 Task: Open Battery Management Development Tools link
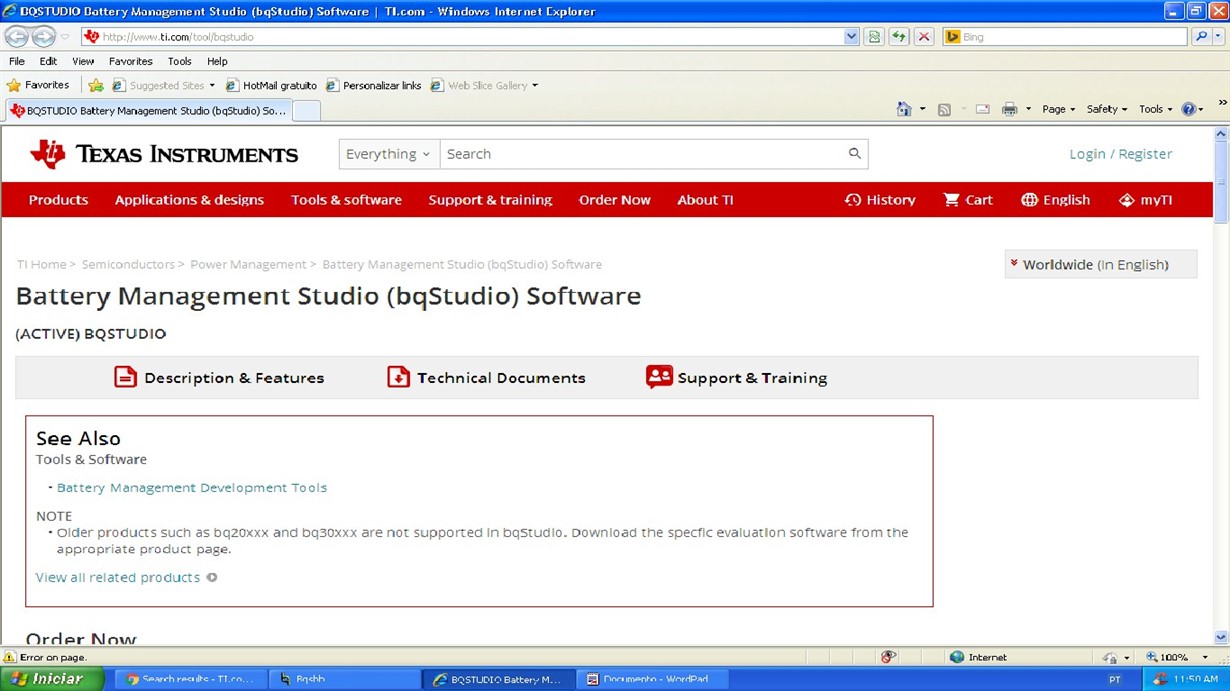click(192, 488)
